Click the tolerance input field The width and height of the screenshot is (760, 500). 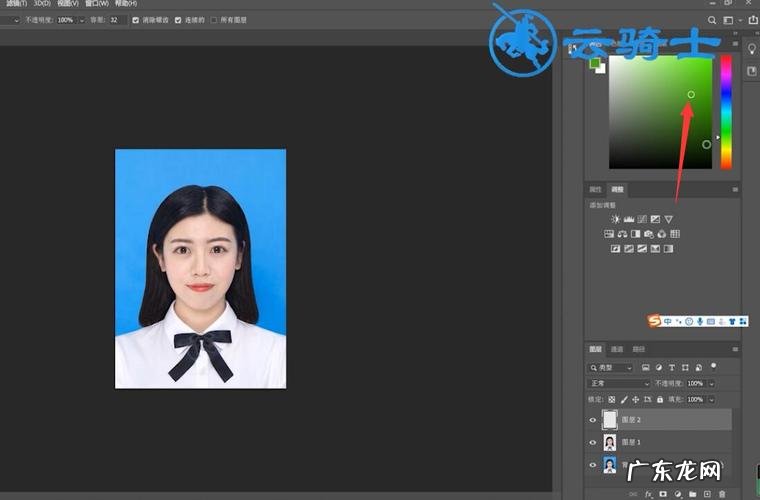click(117, 20)
